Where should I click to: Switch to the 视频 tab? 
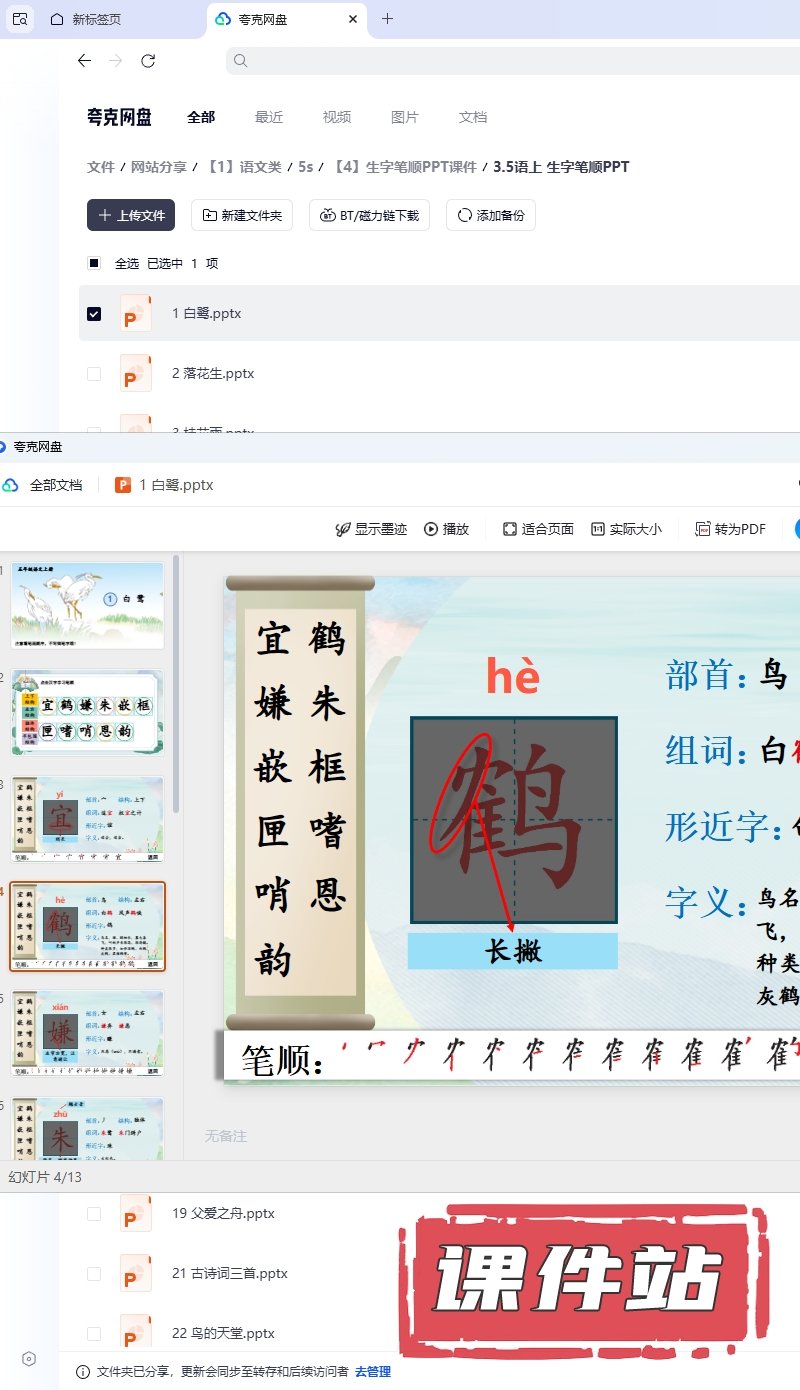pos(336,117)
